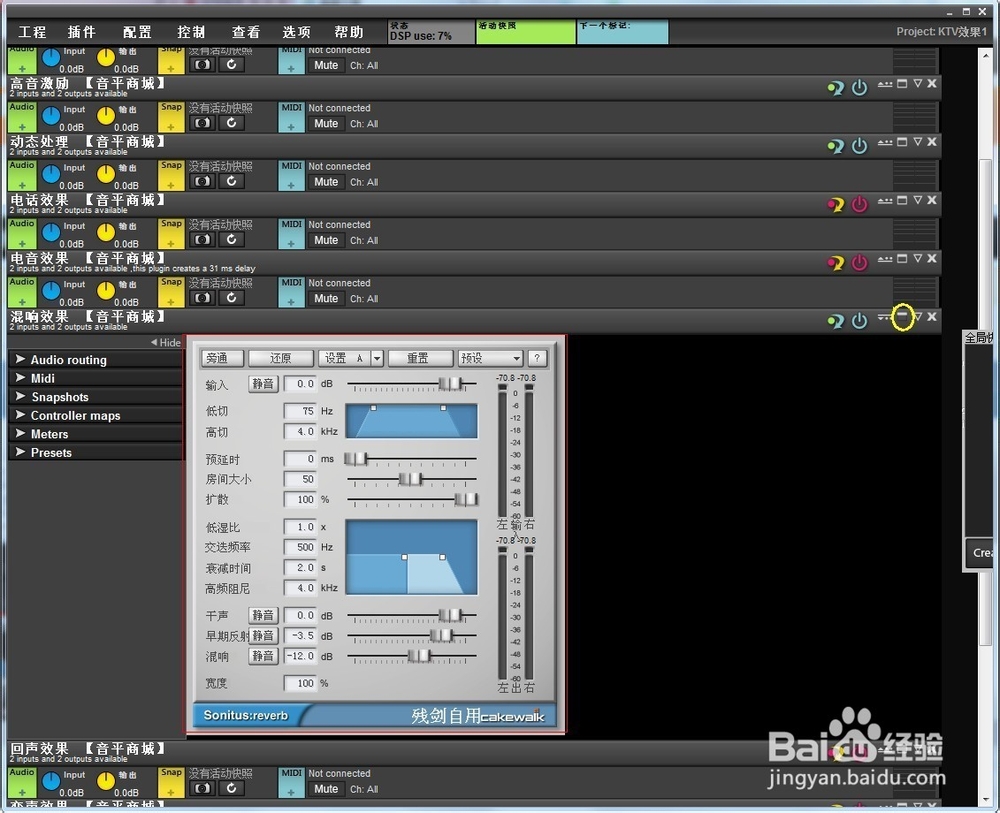Open the 查看 menu
The width and height of the screenshot is (1000, 813).
point(246,32)
